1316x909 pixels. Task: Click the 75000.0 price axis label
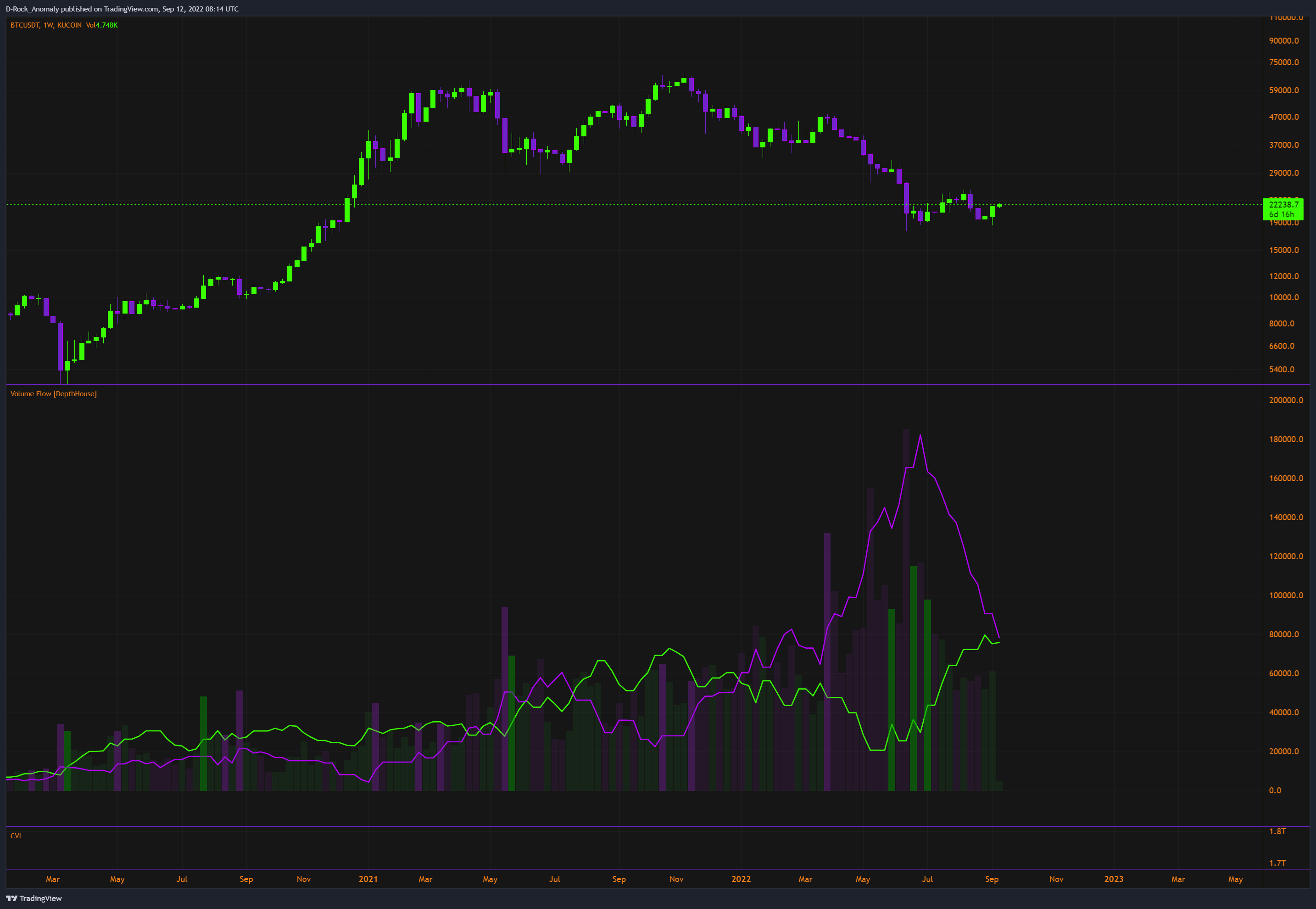[1284, 62]
